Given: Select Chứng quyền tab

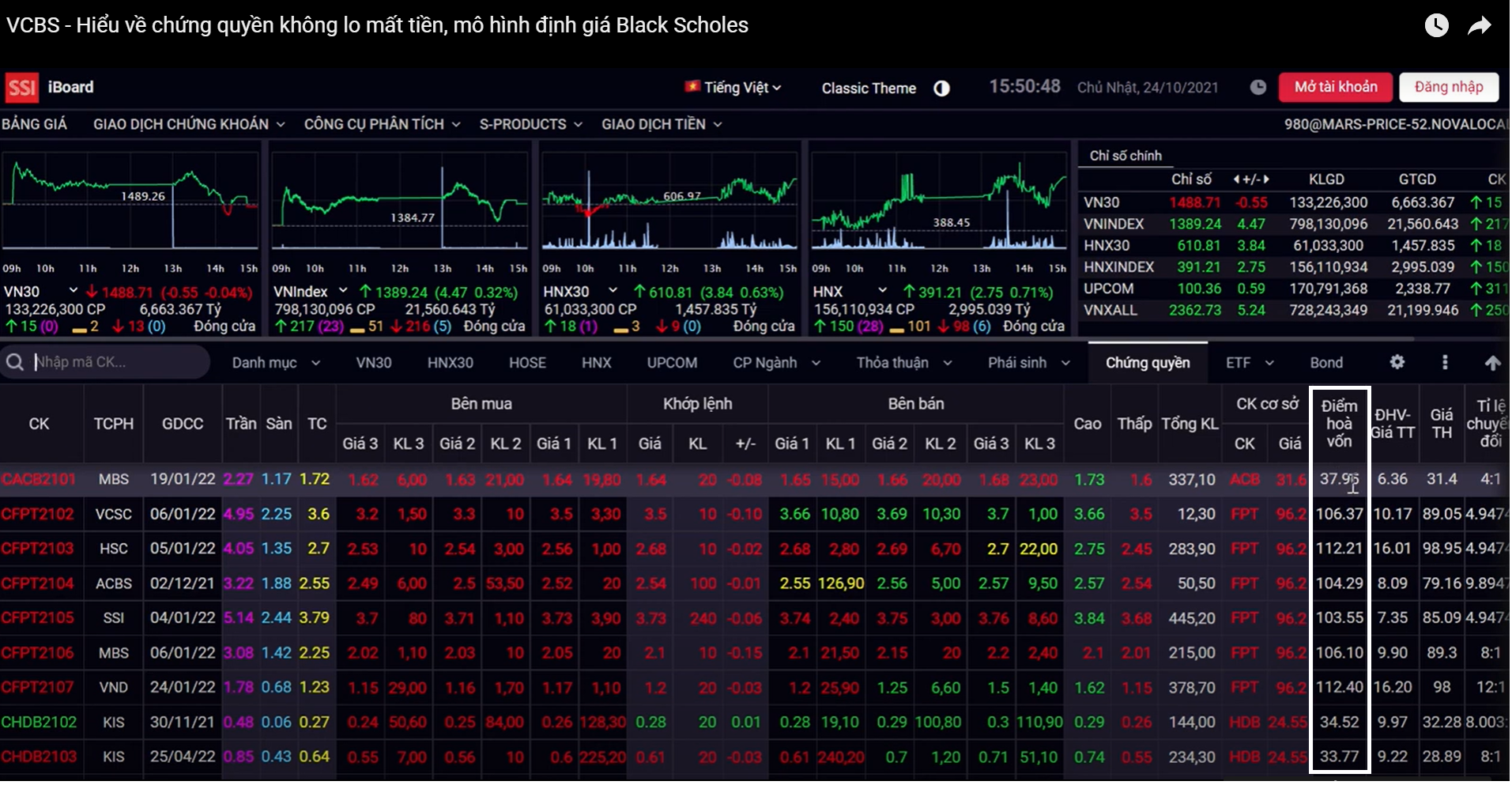Looking at the screenshot, I should coord(1148,363).
